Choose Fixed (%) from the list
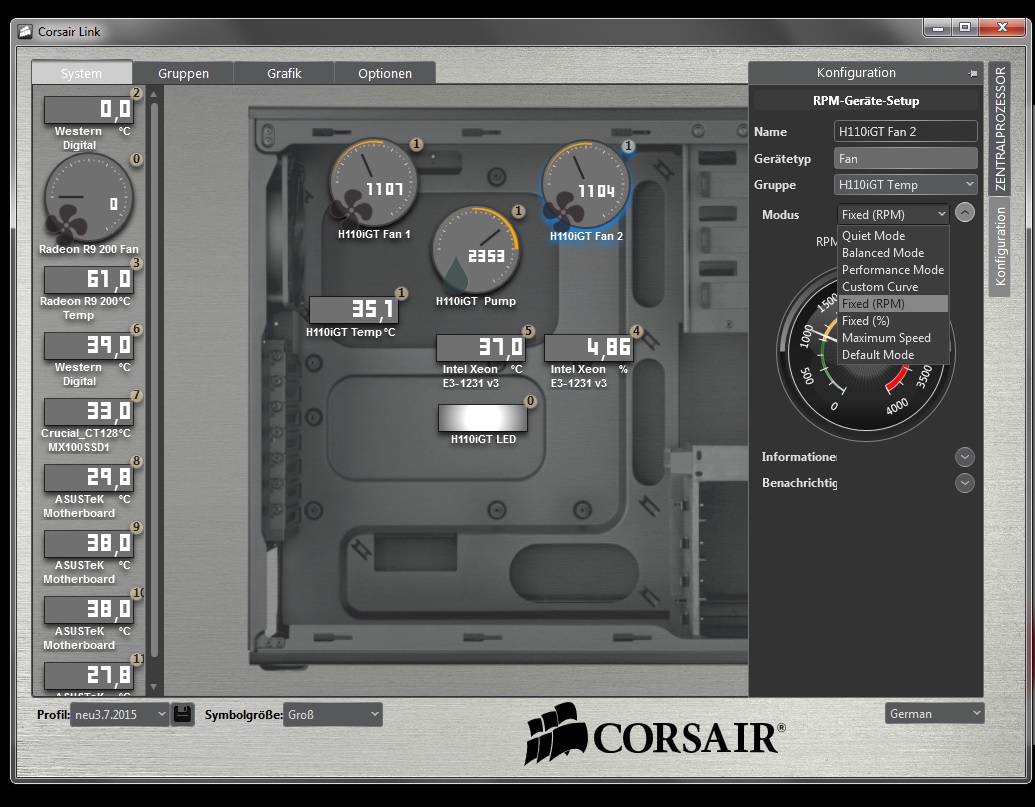Screen dimensions: 1035x807 click(893, 321)
